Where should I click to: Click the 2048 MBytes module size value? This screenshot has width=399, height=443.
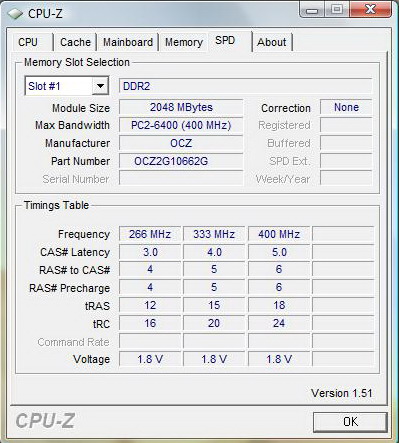181,107
